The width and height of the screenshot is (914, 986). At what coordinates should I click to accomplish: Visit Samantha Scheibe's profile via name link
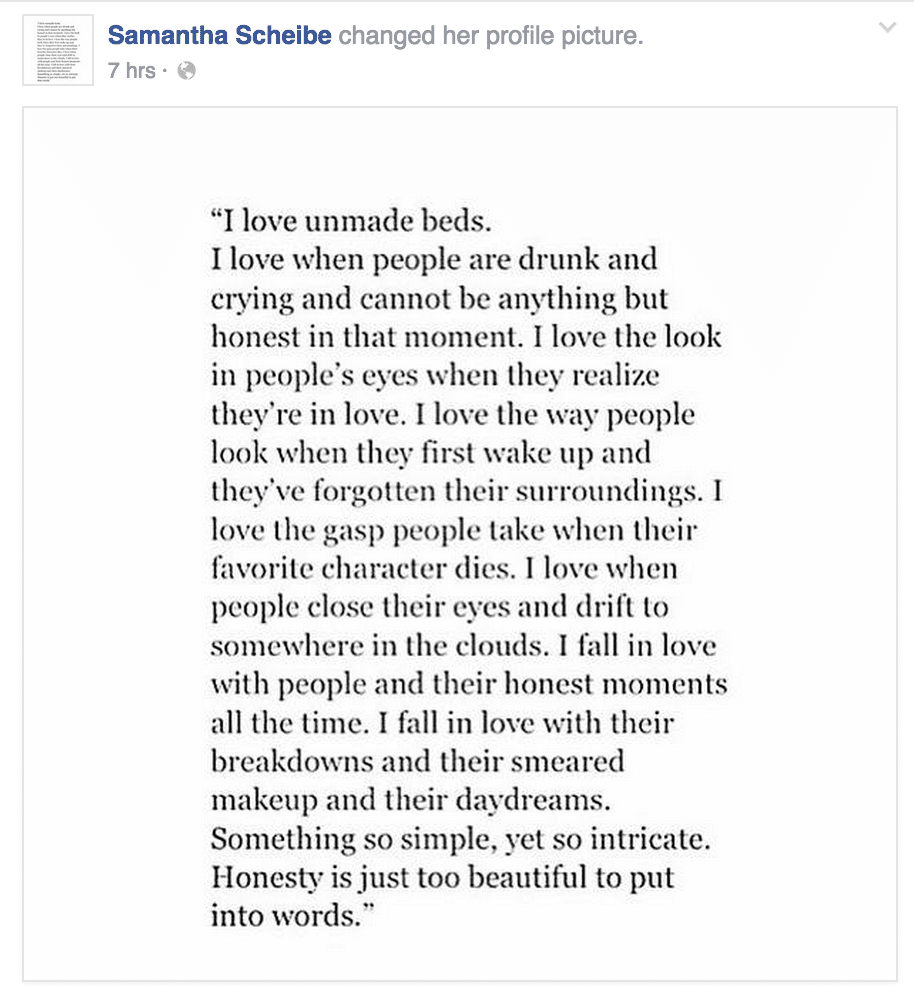(x=219, y=35)
